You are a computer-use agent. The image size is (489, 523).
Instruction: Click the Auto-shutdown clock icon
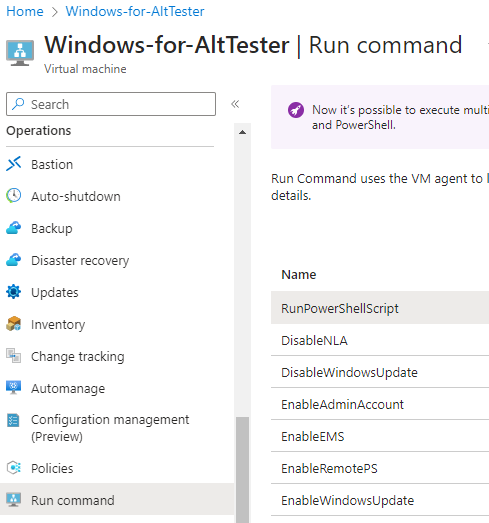pos(14,196)
